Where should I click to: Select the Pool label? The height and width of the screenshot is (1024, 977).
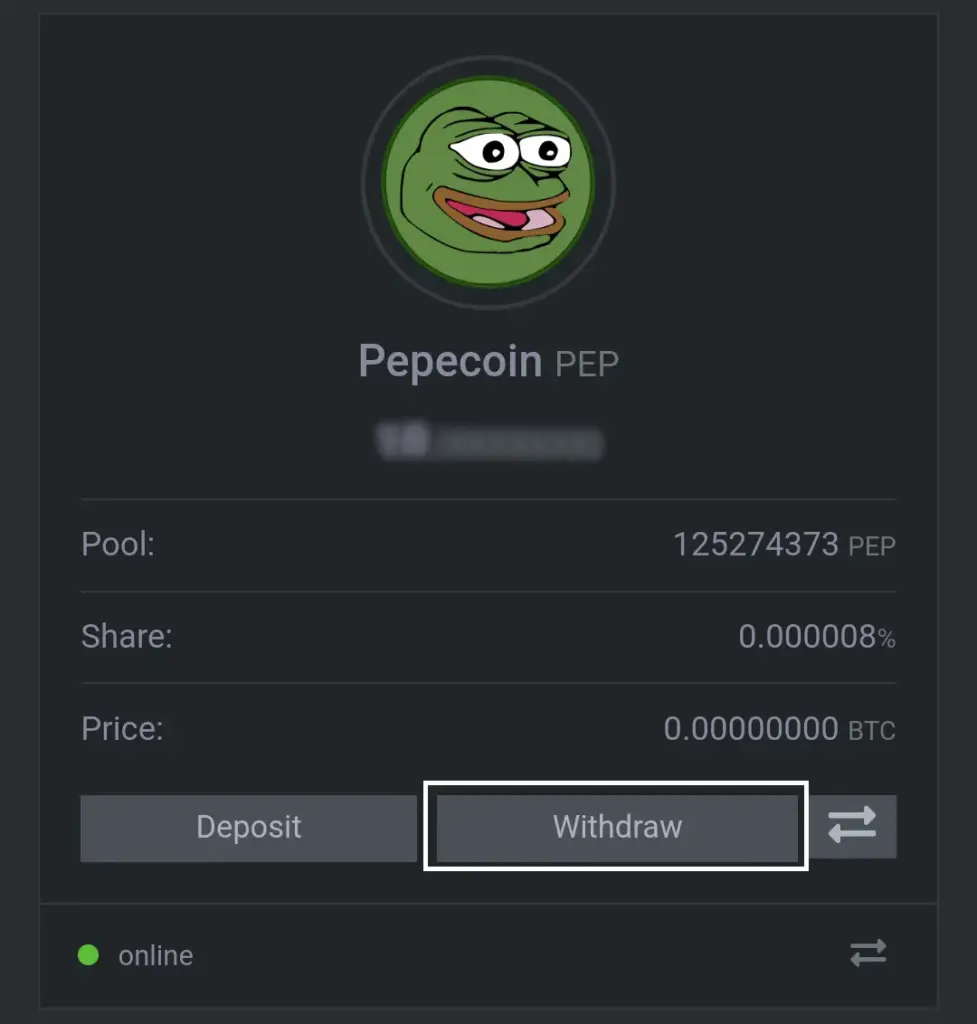(118, 544)
